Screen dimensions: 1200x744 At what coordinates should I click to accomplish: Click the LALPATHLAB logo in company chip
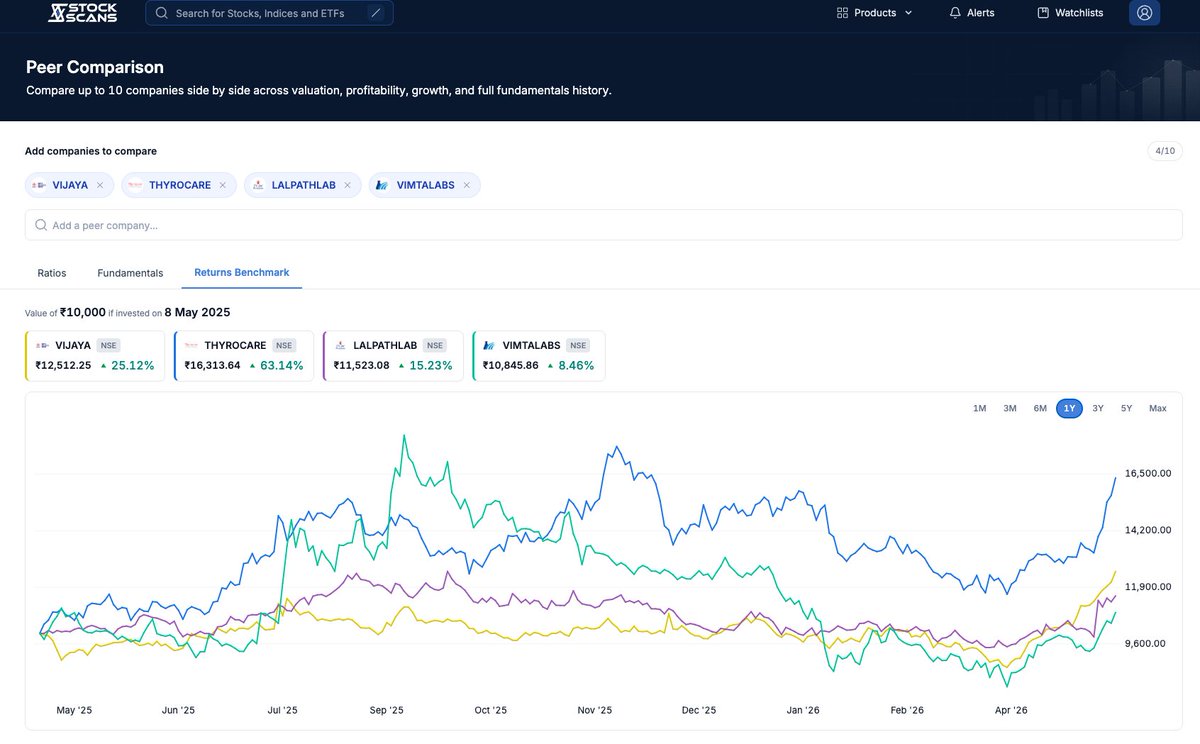click(x=258, y=185)
